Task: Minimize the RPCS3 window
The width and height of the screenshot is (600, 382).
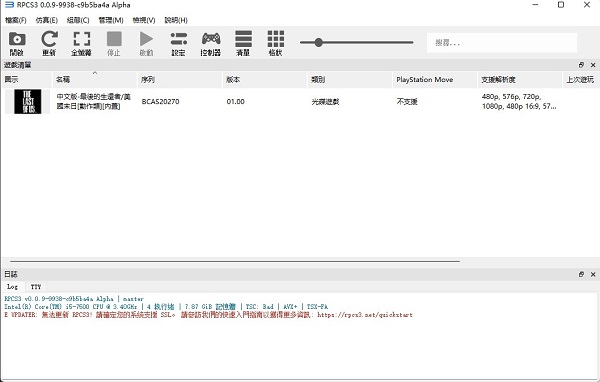Action: coord(535,5)
